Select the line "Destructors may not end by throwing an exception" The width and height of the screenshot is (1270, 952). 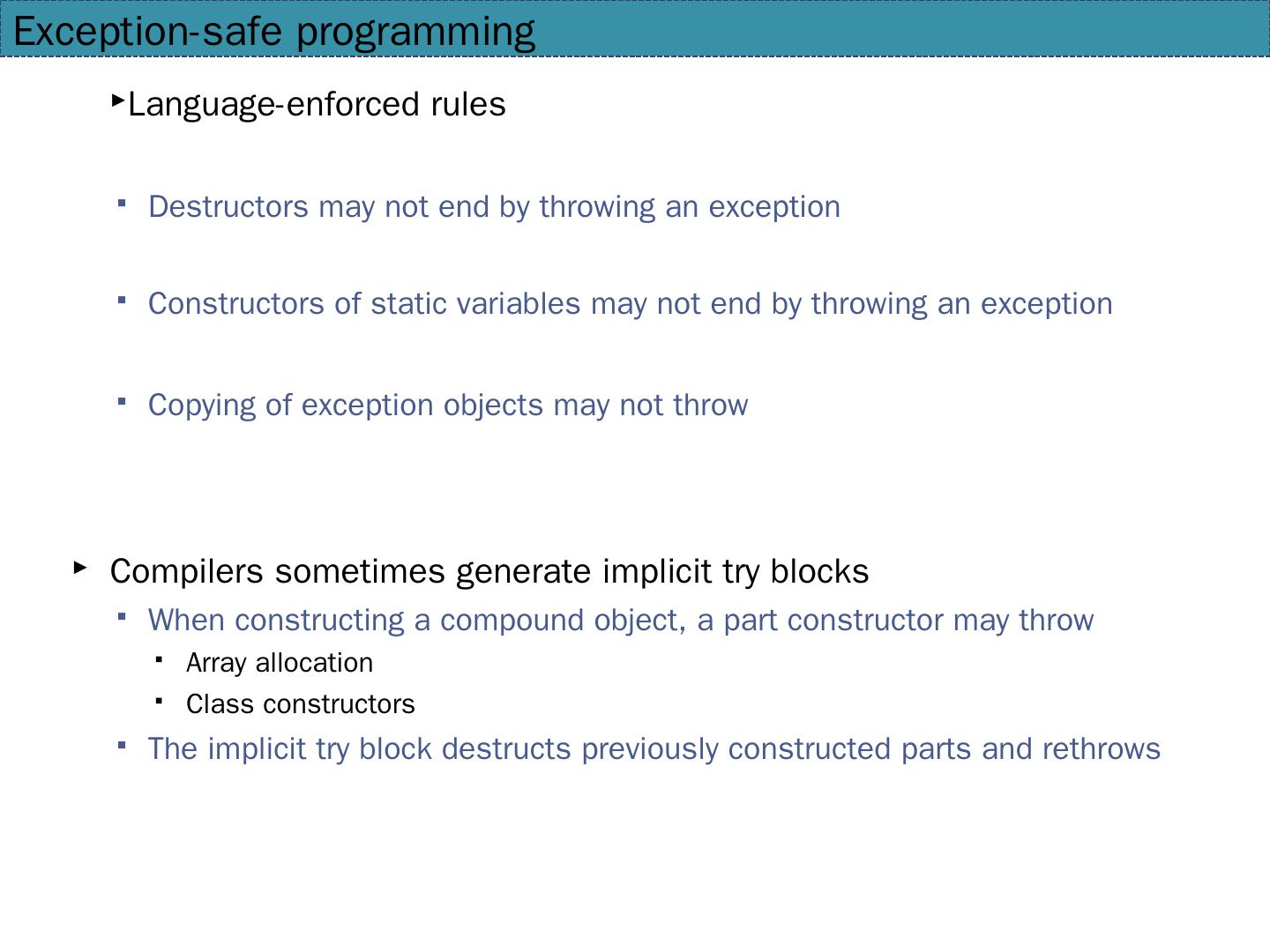494,207
